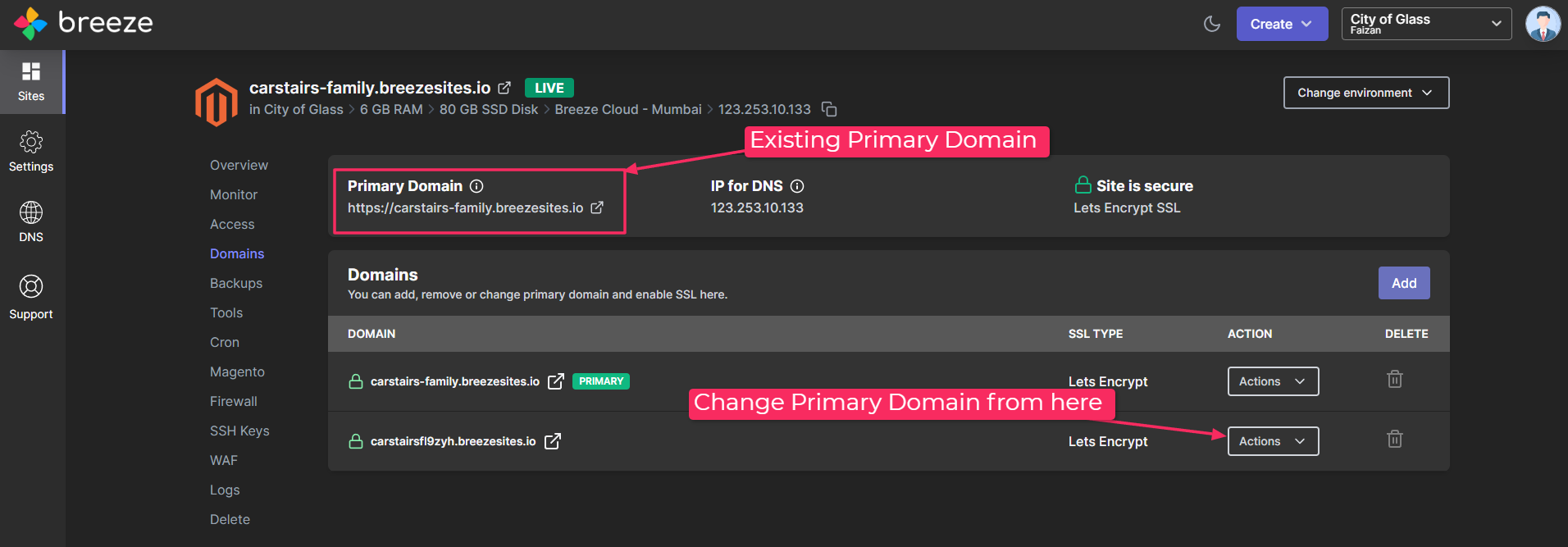The height and width of the screenshot is (547, 1568).
Task: Click the SSL TYPE column header
Action: (1096, 334)
